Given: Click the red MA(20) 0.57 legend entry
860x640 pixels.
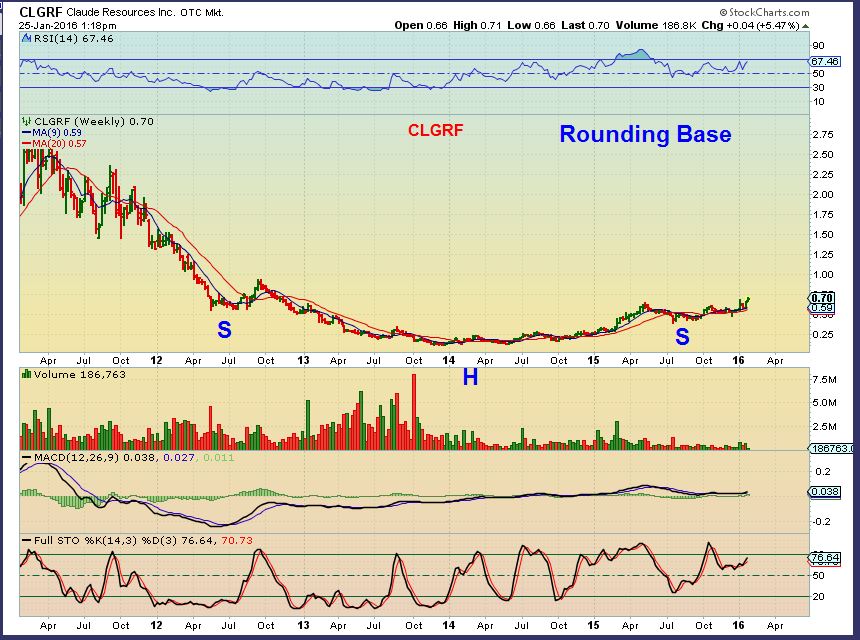Looking at the screenshot, I should coord(54,144).
